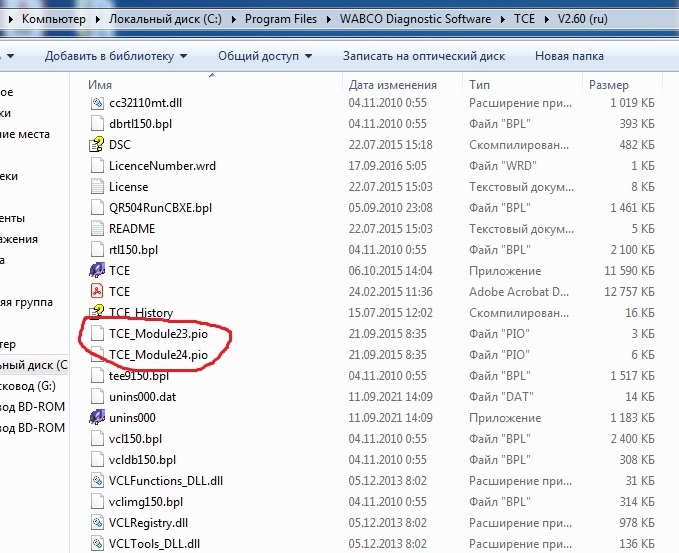
Task: Expand arrow after 'WABCO Diagnostic Software' breadcrumb
Action: 503,19
